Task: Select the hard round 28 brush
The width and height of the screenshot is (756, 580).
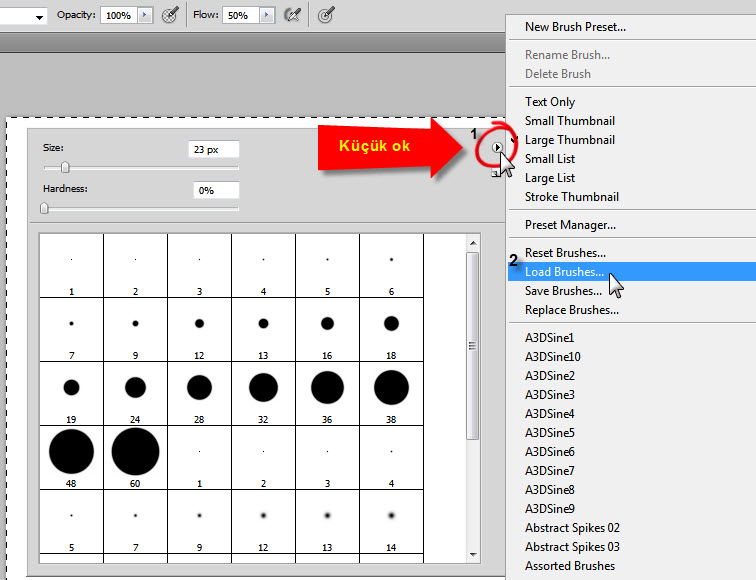Action: [x=199, y=393]
